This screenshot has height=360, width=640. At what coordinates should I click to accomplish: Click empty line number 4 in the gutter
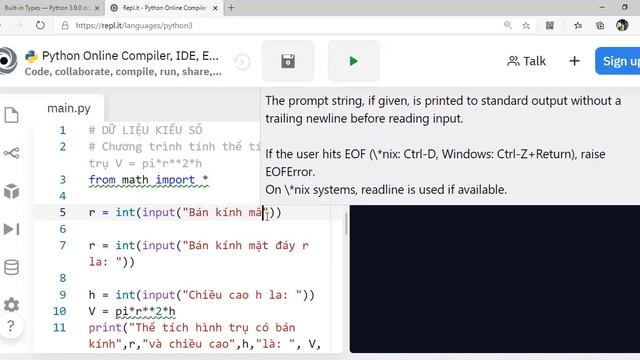[62, 196]
